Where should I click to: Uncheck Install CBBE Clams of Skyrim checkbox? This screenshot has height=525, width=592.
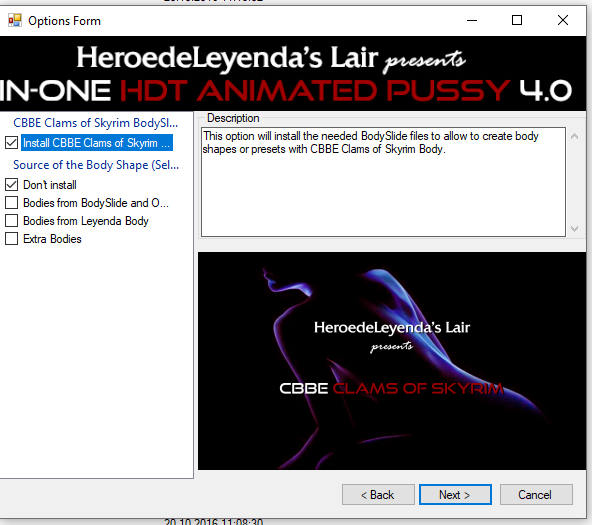(11, 143)
